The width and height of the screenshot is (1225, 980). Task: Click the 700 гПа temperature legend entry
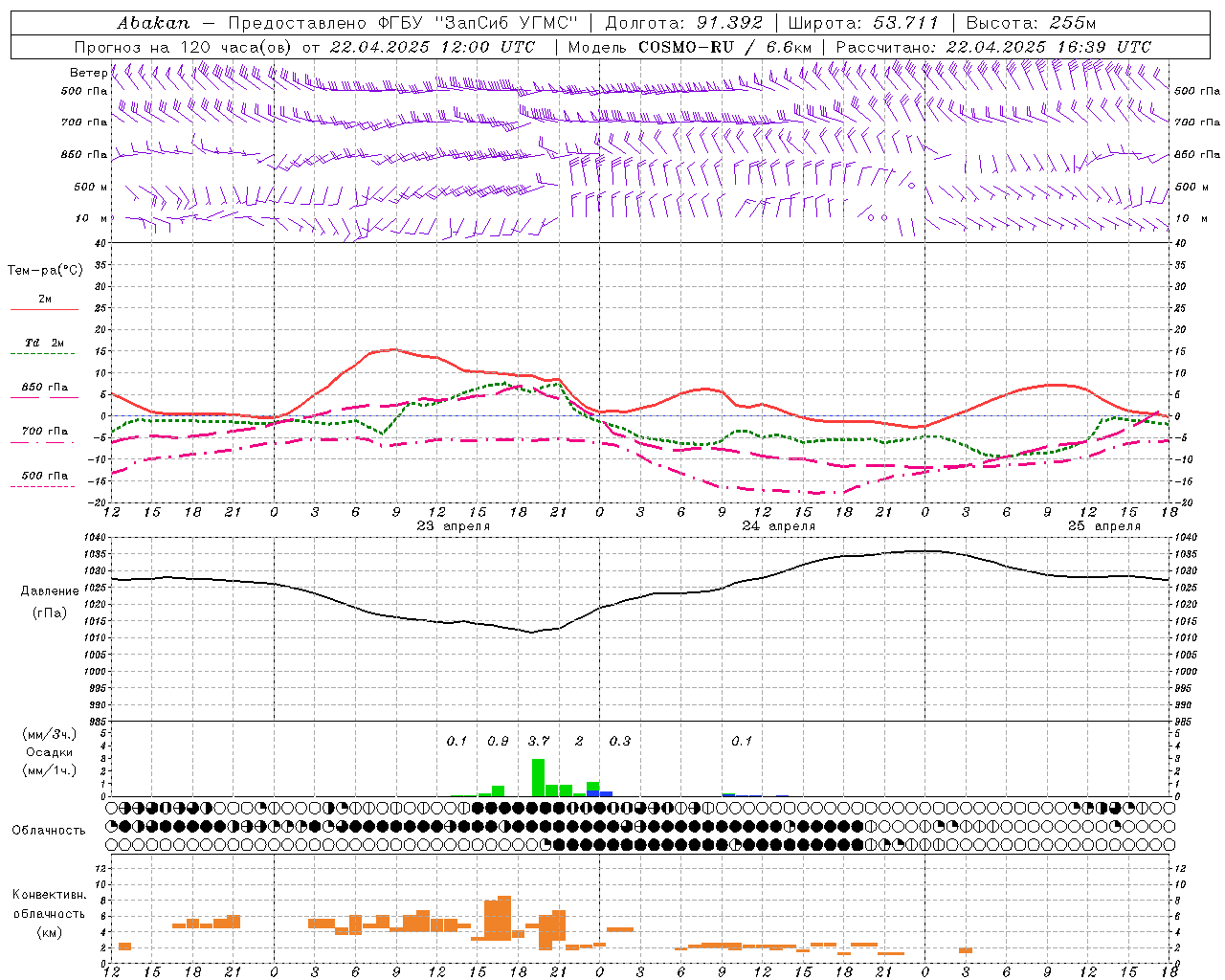[44, 435]
